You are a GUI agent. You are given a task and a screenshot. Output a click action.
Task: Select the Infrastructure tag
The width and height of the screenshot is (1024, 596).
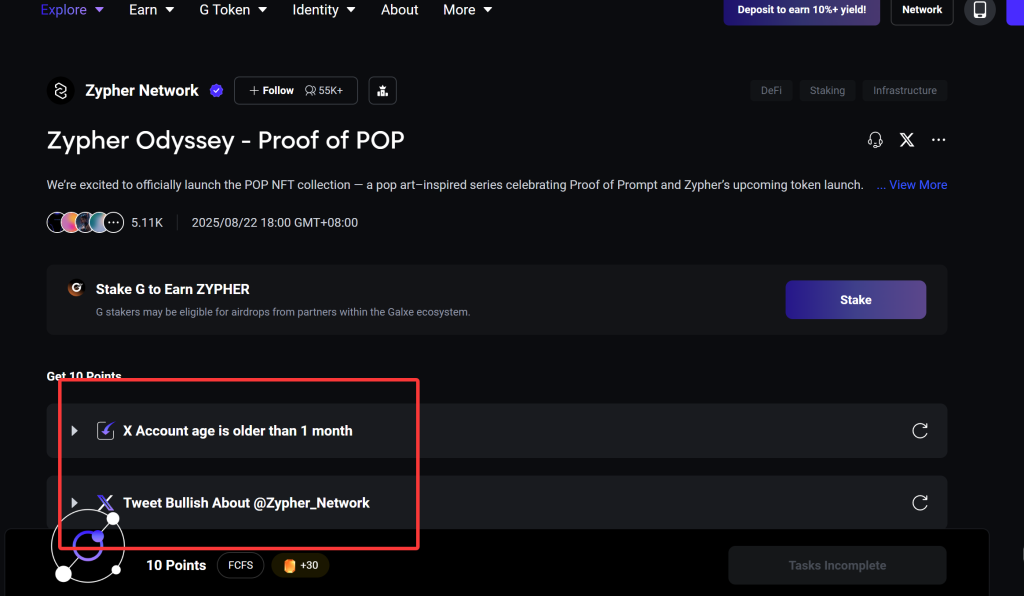coord(905,91)
